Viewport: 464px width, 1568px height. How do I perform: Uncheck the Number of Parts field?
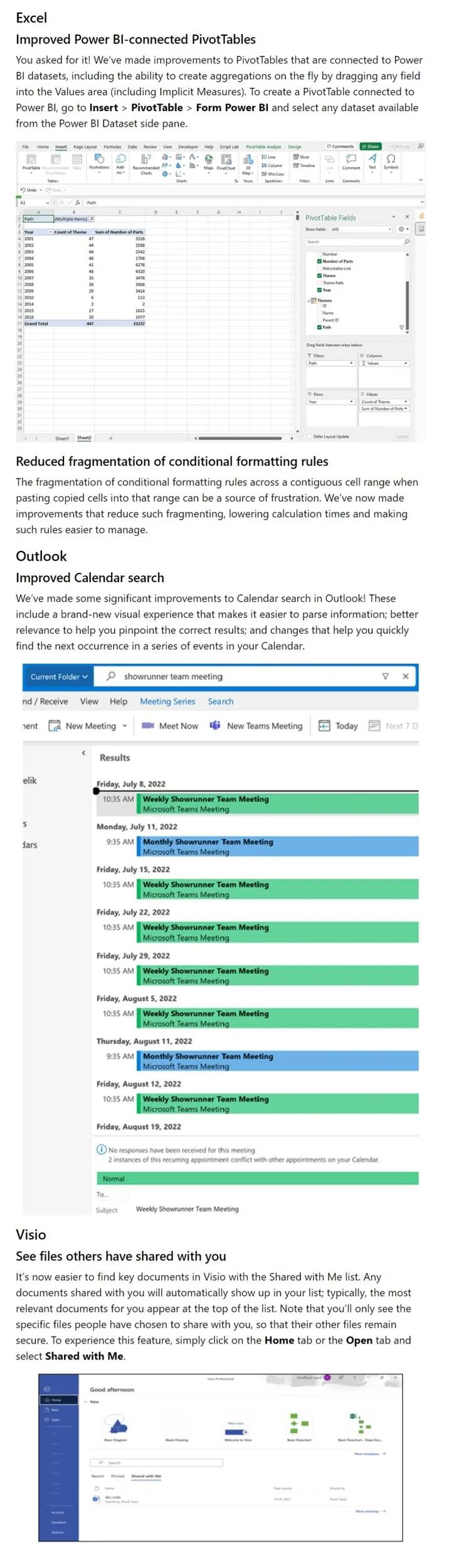[x=319, y=261]
